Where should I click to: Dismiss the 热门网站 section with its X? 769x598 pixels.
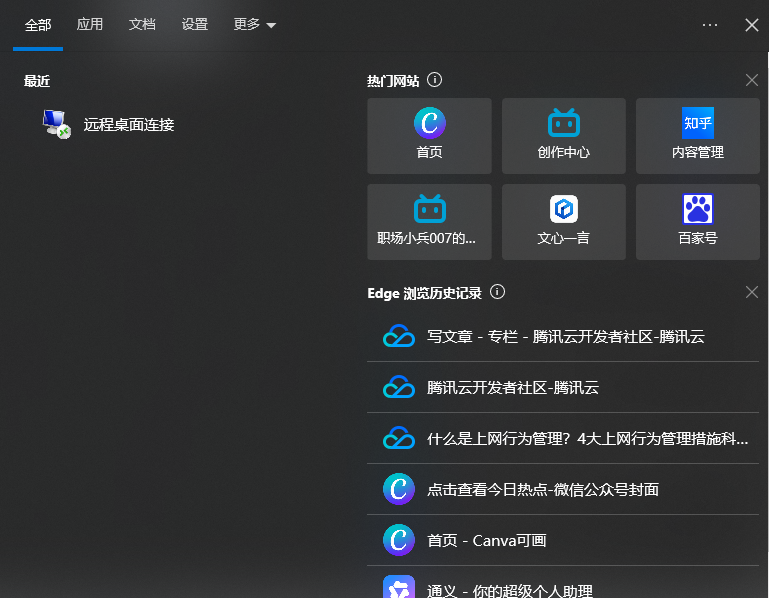[751, 80]
